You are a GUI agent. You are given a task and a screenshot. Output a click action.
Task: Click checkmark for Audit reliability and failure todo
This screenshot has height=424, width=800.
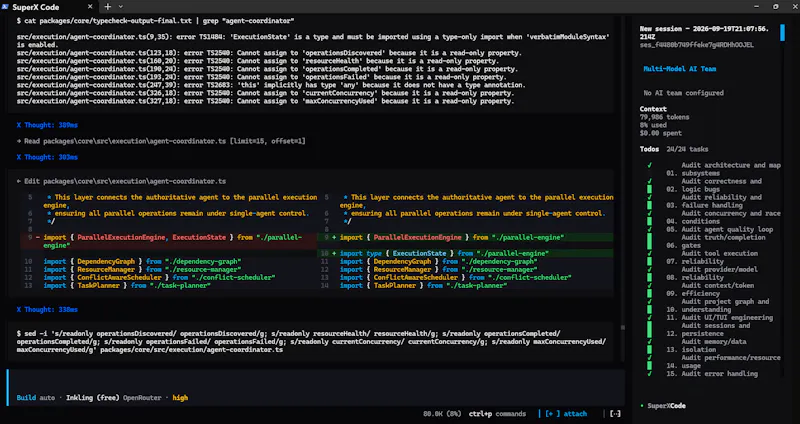pos(649,197)
